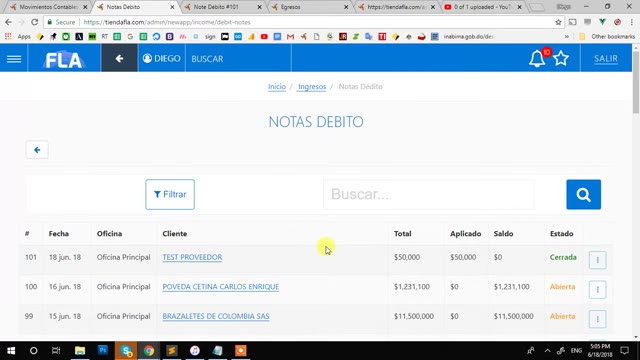
Task: Bookmark this page with the address bar star
Action: click(x=558, y=22)
